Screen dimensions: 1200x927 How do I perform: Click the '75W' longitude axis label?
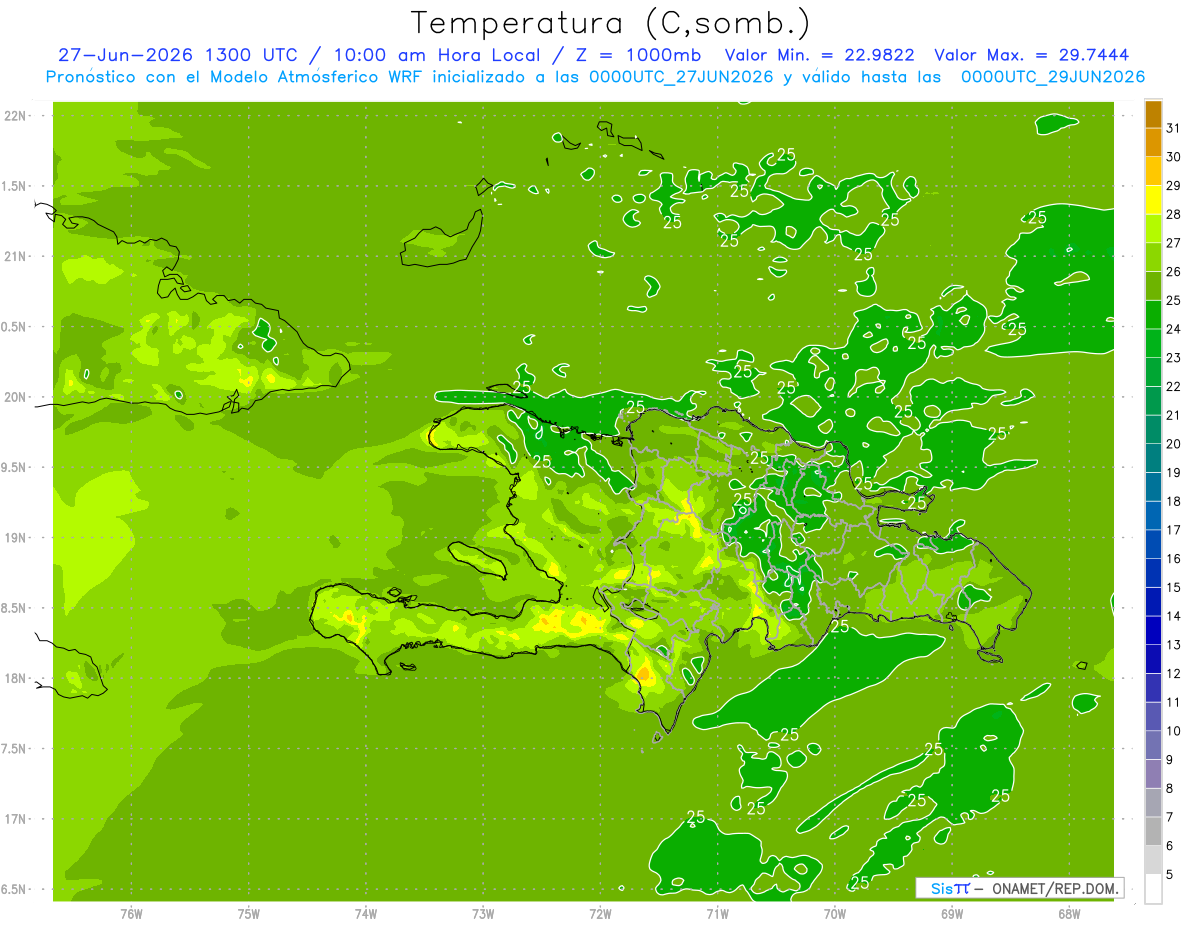(249, 913)
